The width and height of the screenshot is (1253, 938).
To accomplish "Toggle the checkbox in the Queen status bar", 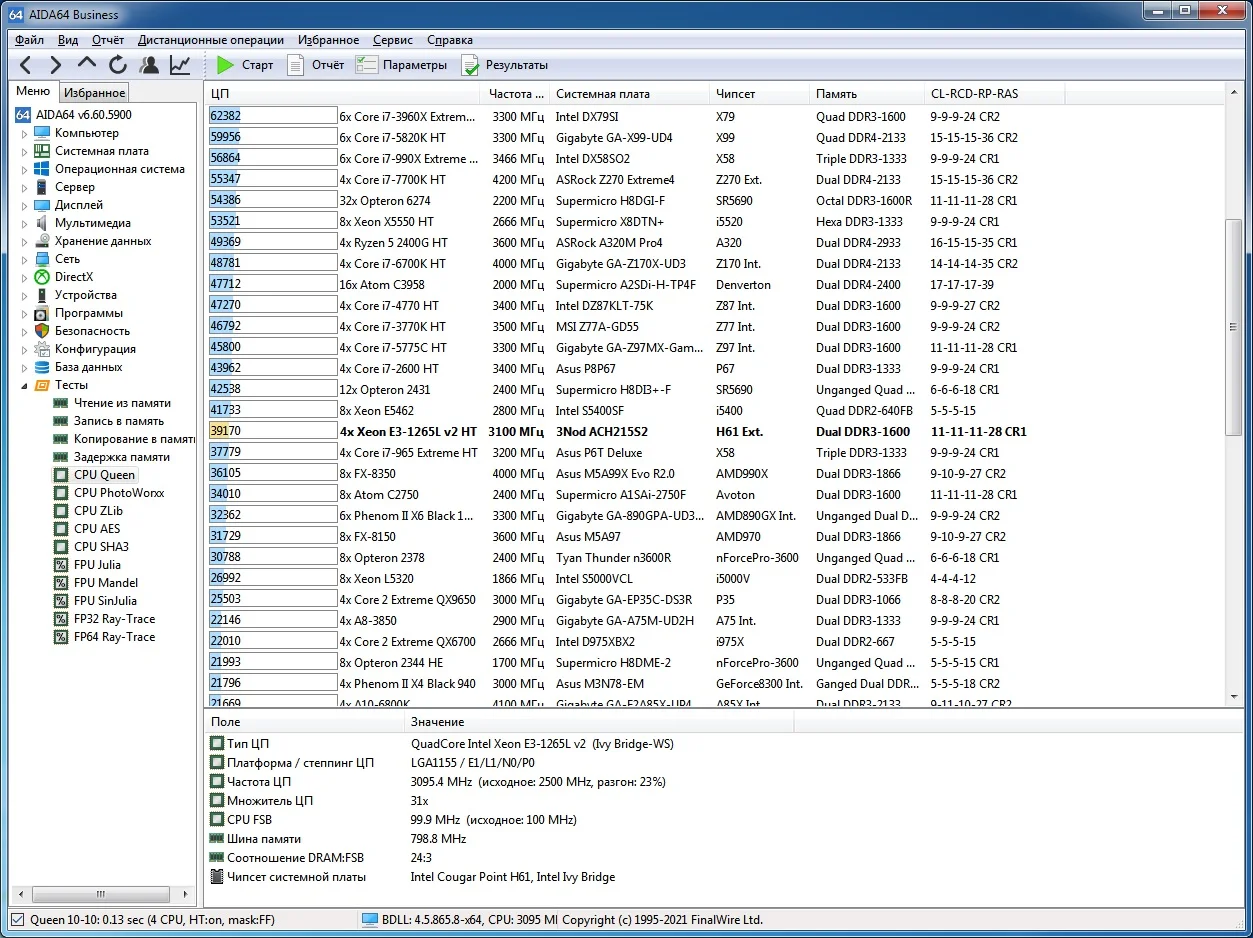I will click(18, 919).
